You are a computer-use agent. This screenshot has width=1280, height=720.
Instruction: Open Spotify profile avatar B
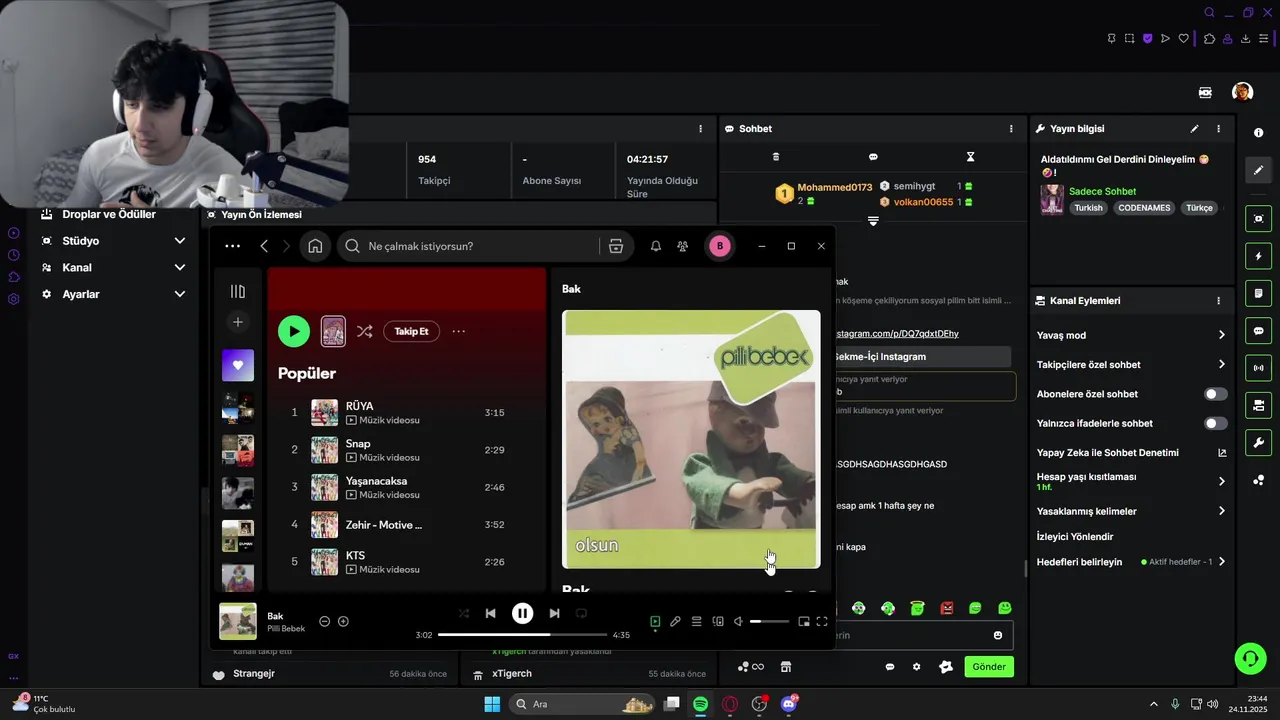[720, 246]
